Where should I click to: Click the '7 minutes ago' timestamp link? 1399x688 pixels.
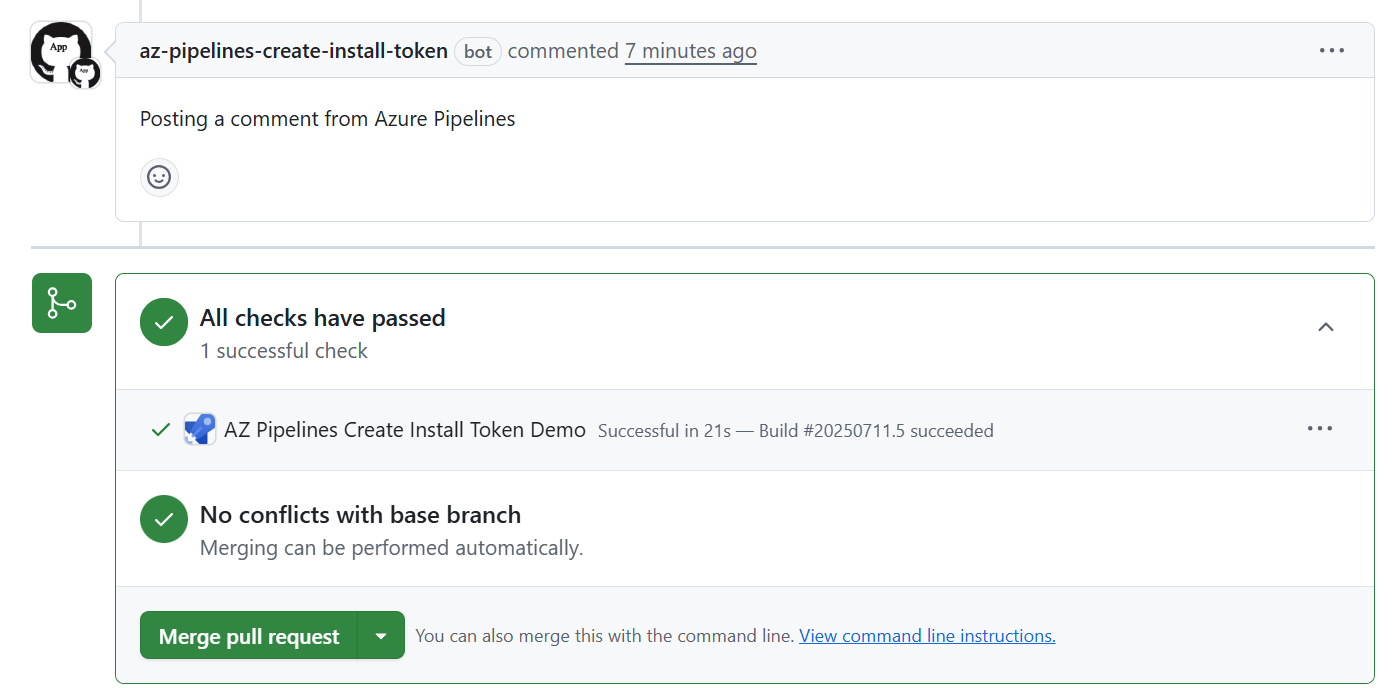tap(690, 50)
